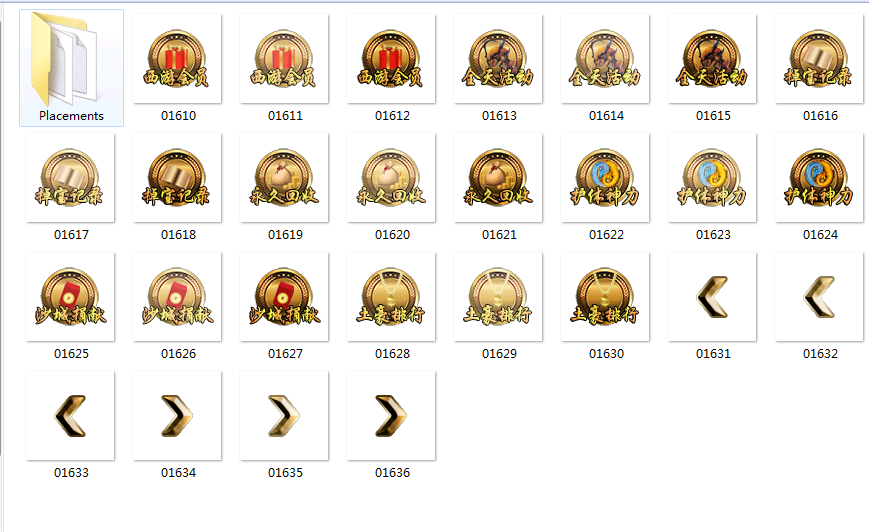Click the 01630 necklace badge image
Viewport: 869px width, 532px height.
tap(605, 297)
